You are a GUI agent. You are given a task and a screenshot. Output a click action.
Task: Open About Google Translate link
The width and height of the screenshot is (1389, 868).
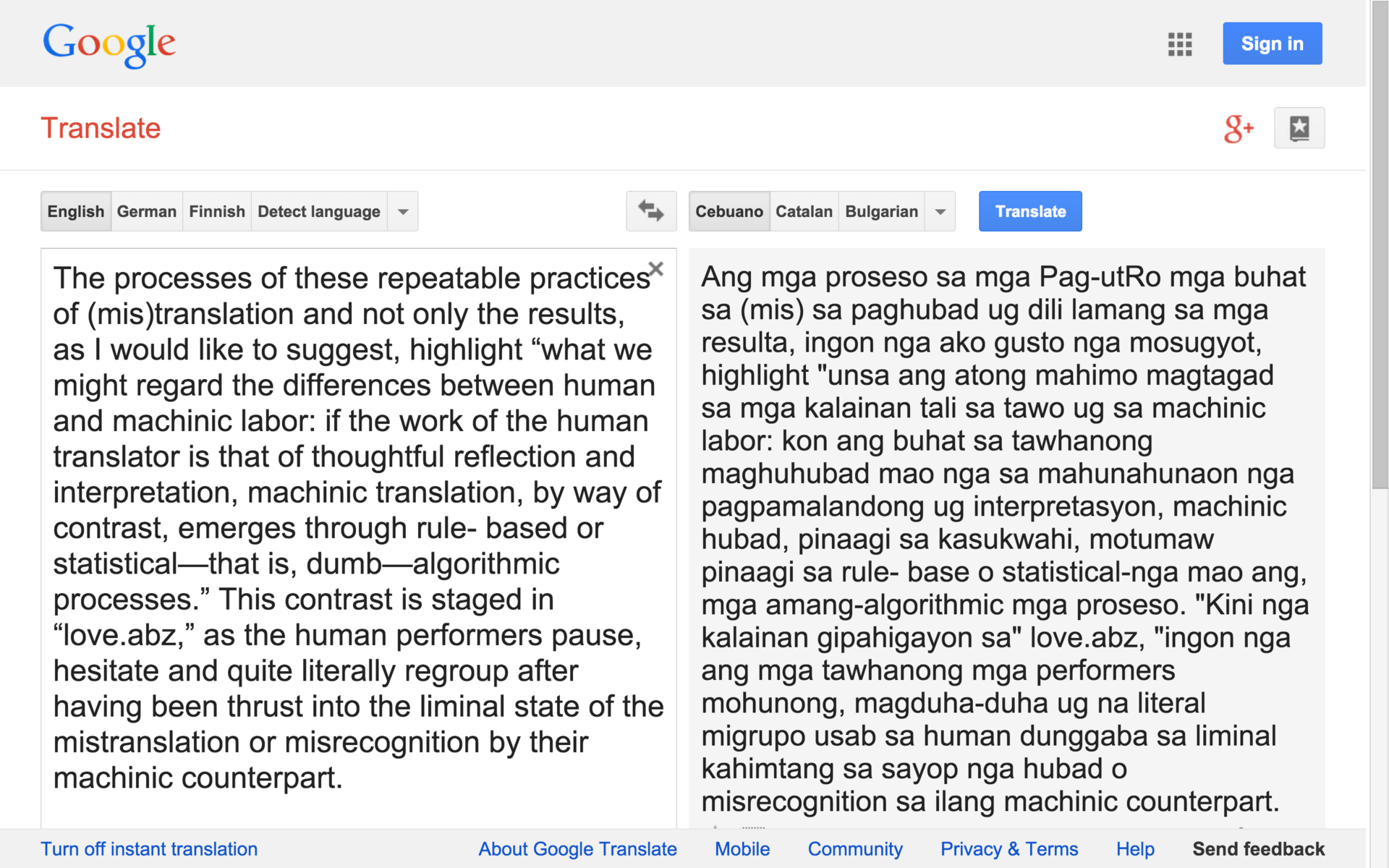[x=577, y=848]
